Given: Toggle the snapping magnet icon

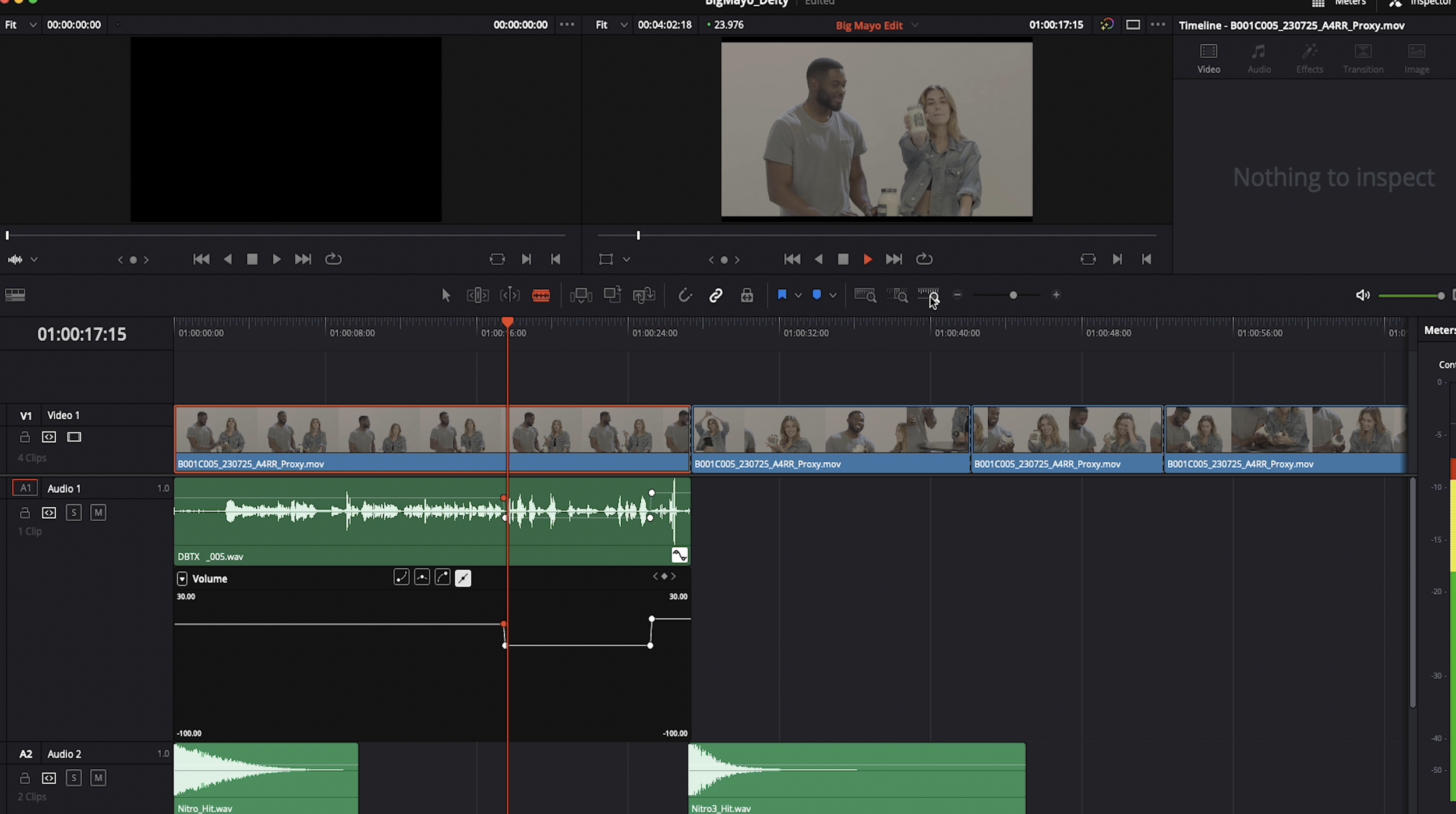Looking at the screenshot, I should 685,295.
